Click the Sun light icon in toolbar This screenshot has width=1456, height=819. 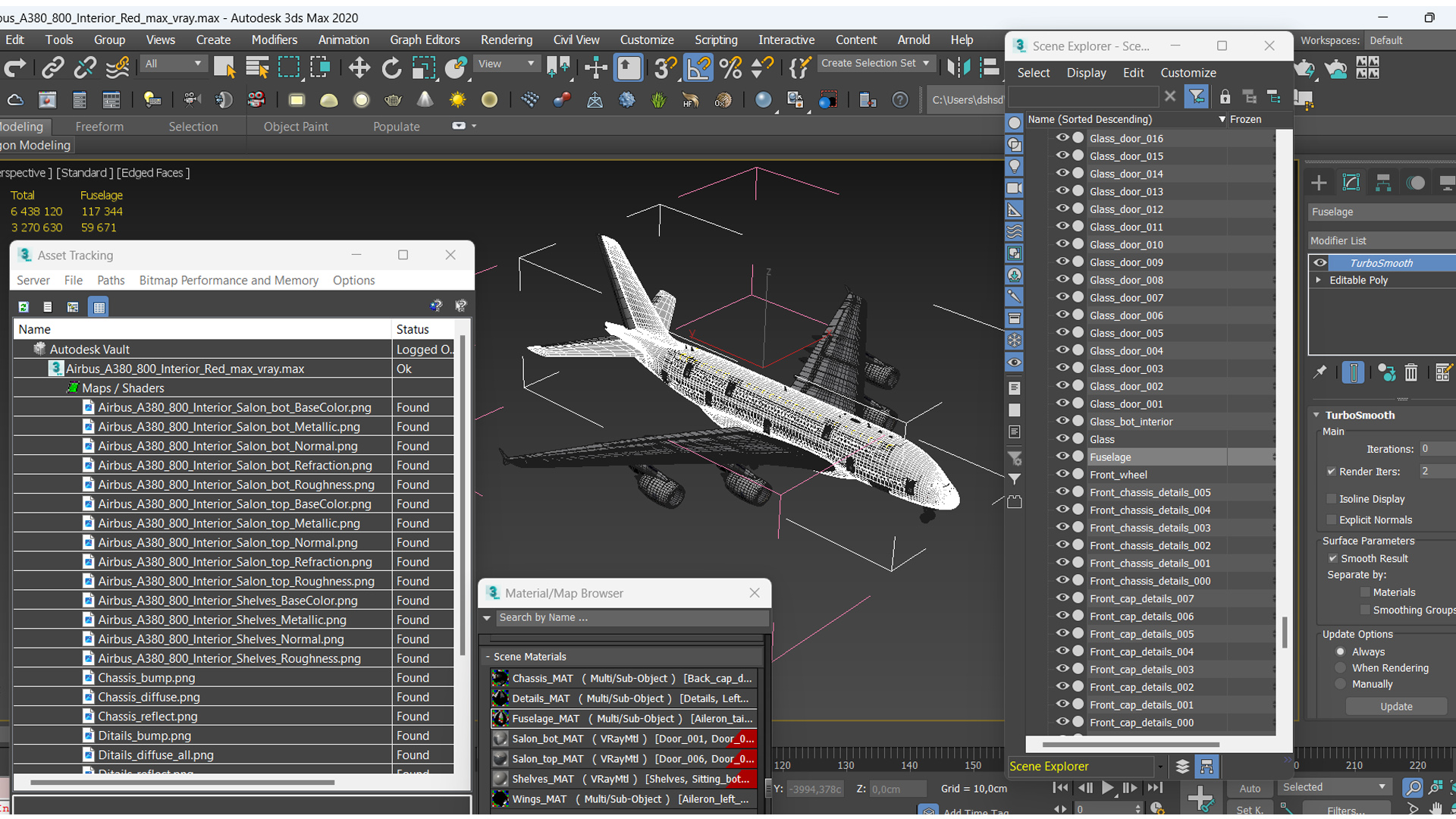(457, 100)
